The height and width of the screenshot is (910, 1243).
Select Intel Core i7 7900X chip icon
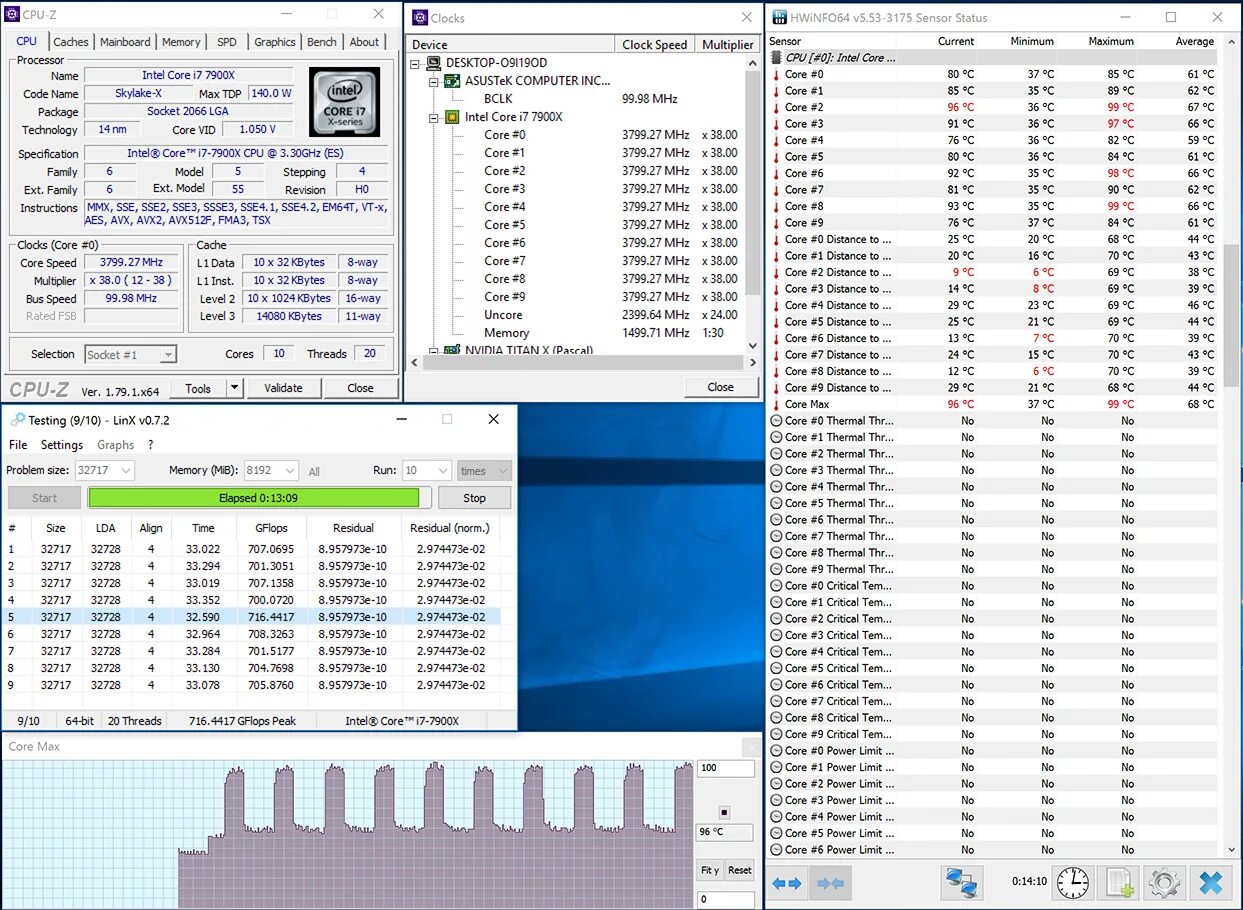click(x=452, y=117)
